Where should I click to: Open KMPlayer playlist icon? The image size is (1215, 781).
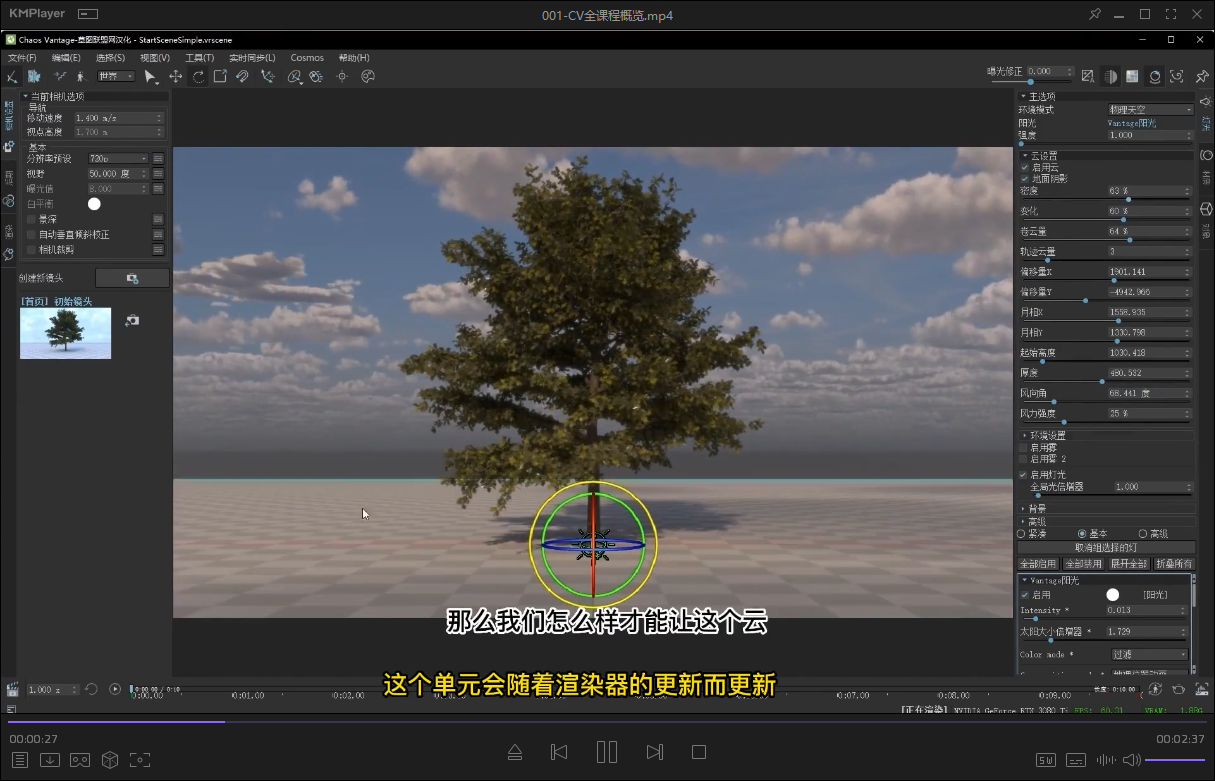[20, 760]
